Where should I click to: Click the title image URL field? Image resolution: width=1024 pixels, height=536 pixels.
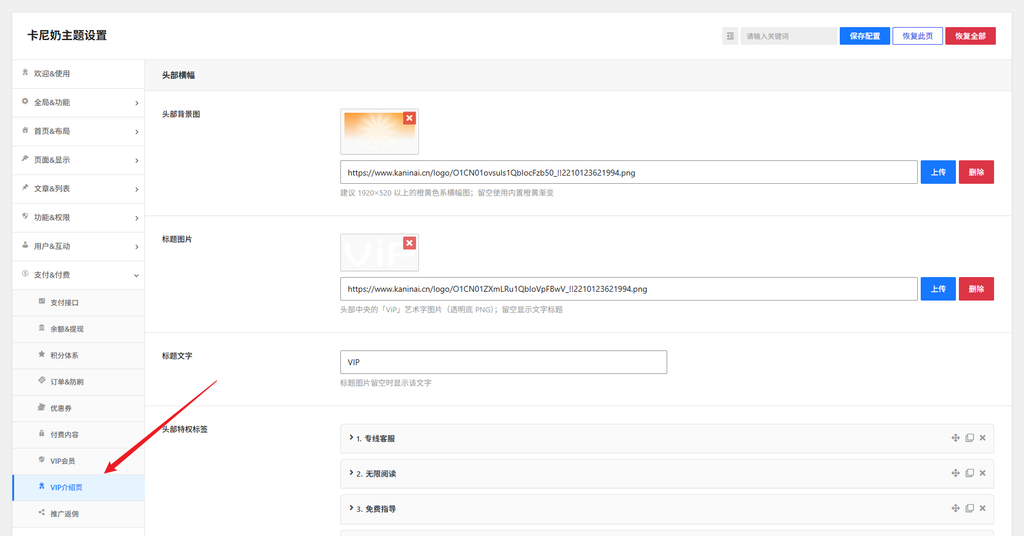click(628, 289)
